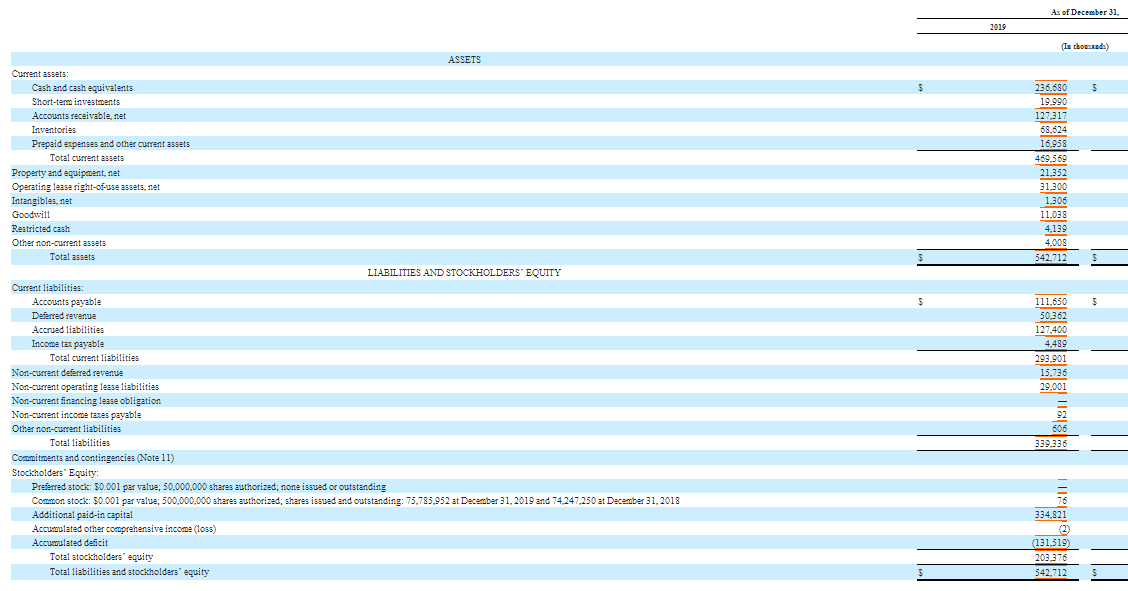The width and height of the screenshot is (1128, 591).
Task: Click the 16,958 prepaid expenses value
Action: coord(1053,144)
